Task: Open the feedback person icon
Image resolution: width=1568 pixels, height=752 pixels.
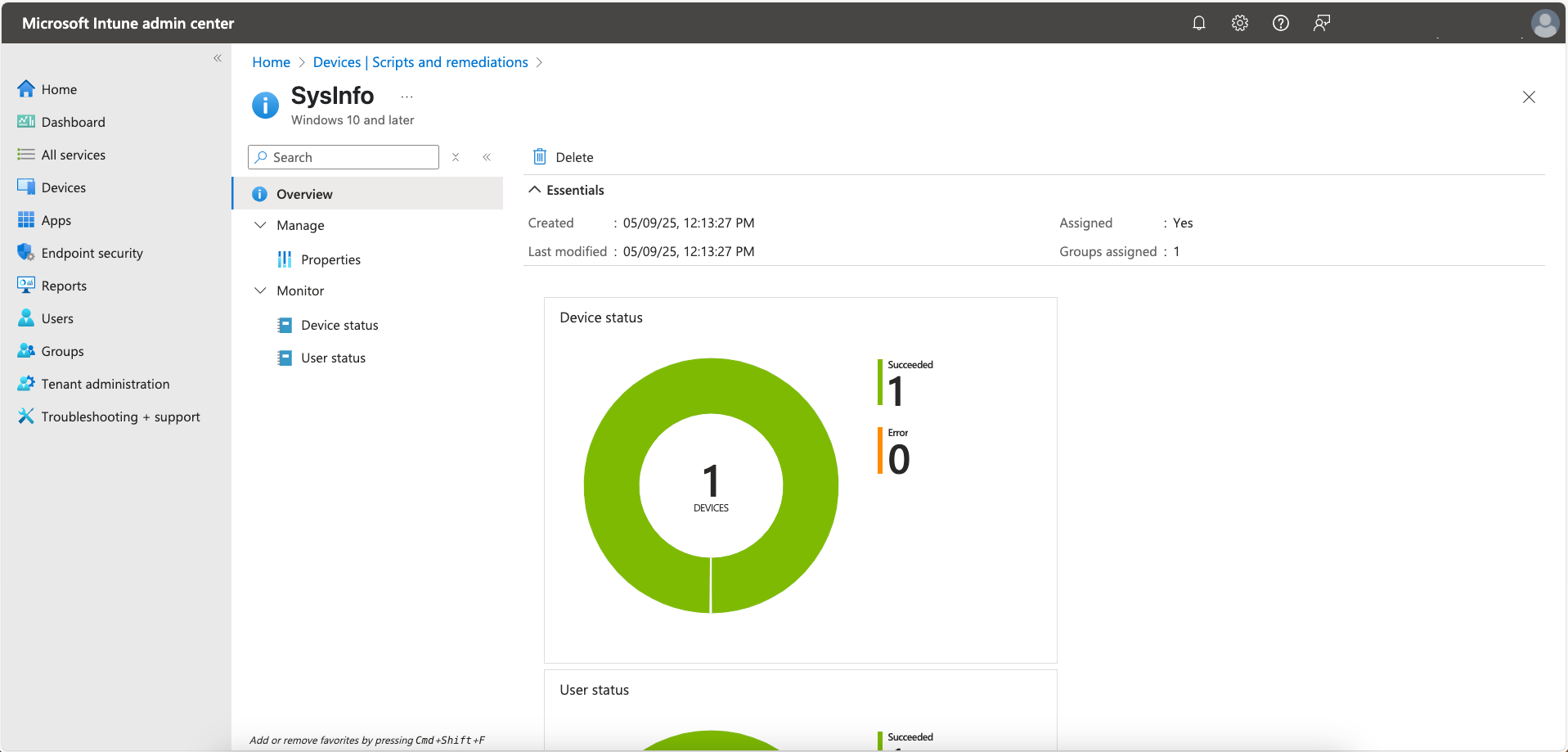Action: [1322, 23]
